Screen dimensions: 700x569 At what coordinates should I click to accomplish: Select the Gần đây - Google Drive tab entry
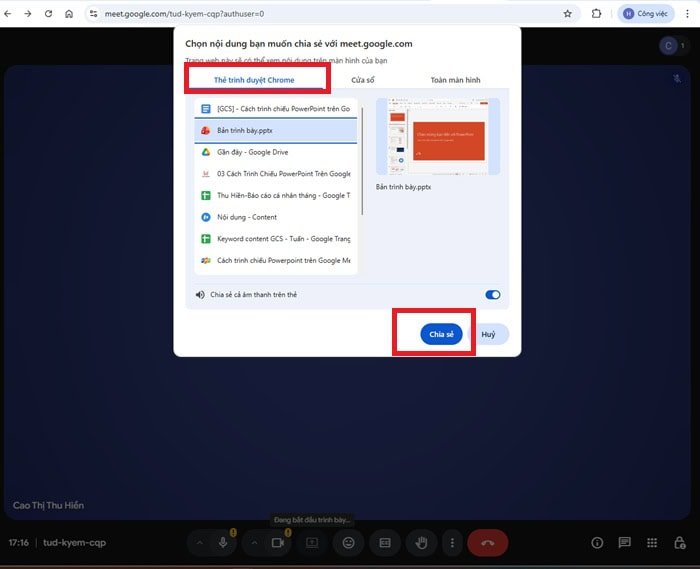(276, 152)
